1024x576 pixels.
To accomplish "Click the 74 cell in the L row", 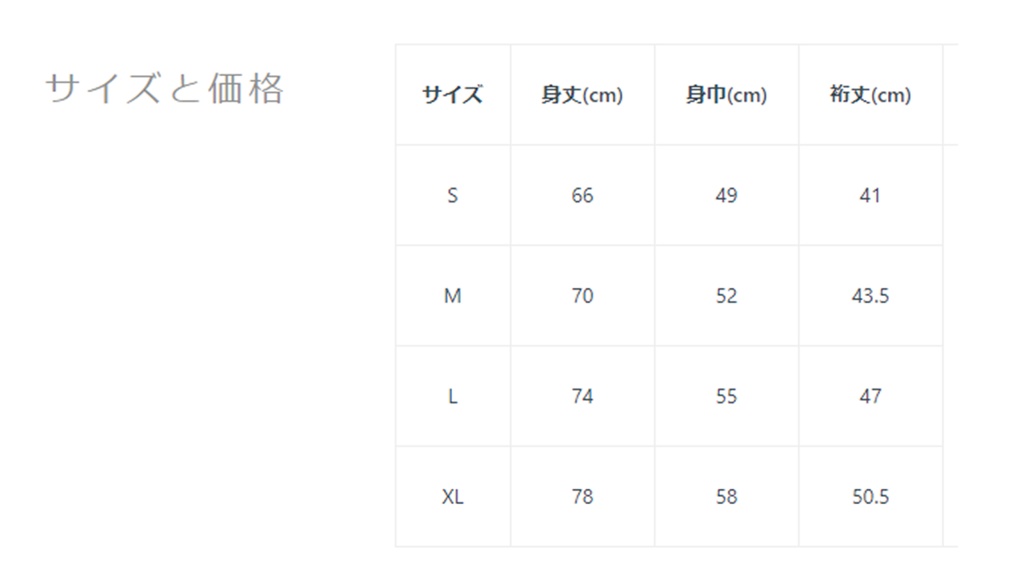I will [x=582, y=397].
